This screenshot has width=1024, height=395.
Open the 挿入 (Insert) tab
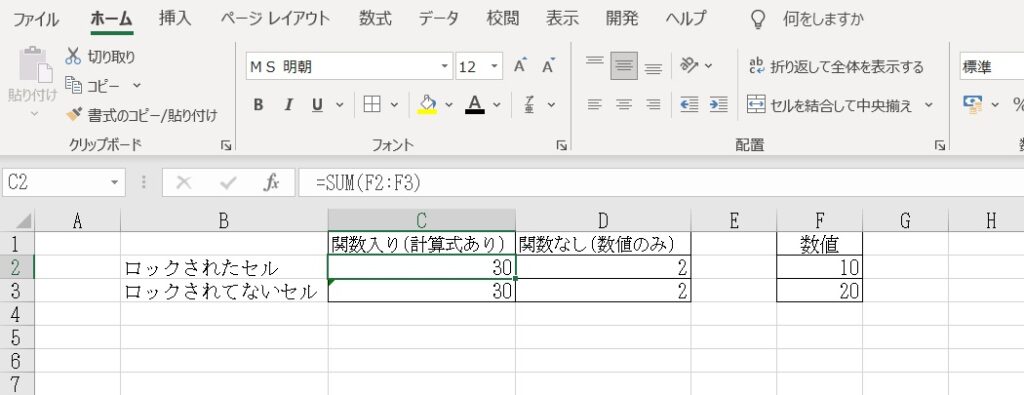click(175, 18)
